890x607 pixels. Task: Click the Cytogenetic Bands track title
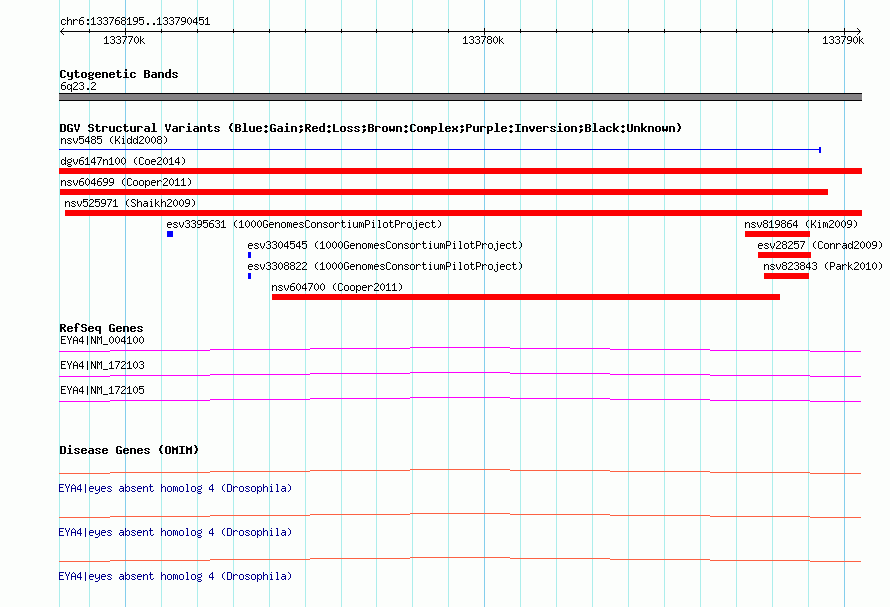click(119, 74)
